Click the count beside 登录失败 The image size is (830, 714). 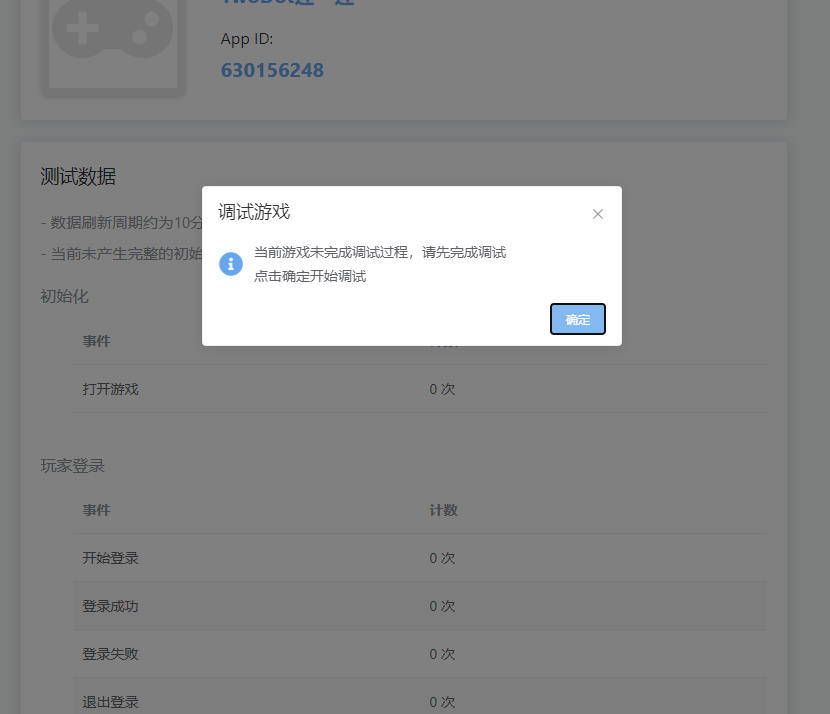[442, 654]
